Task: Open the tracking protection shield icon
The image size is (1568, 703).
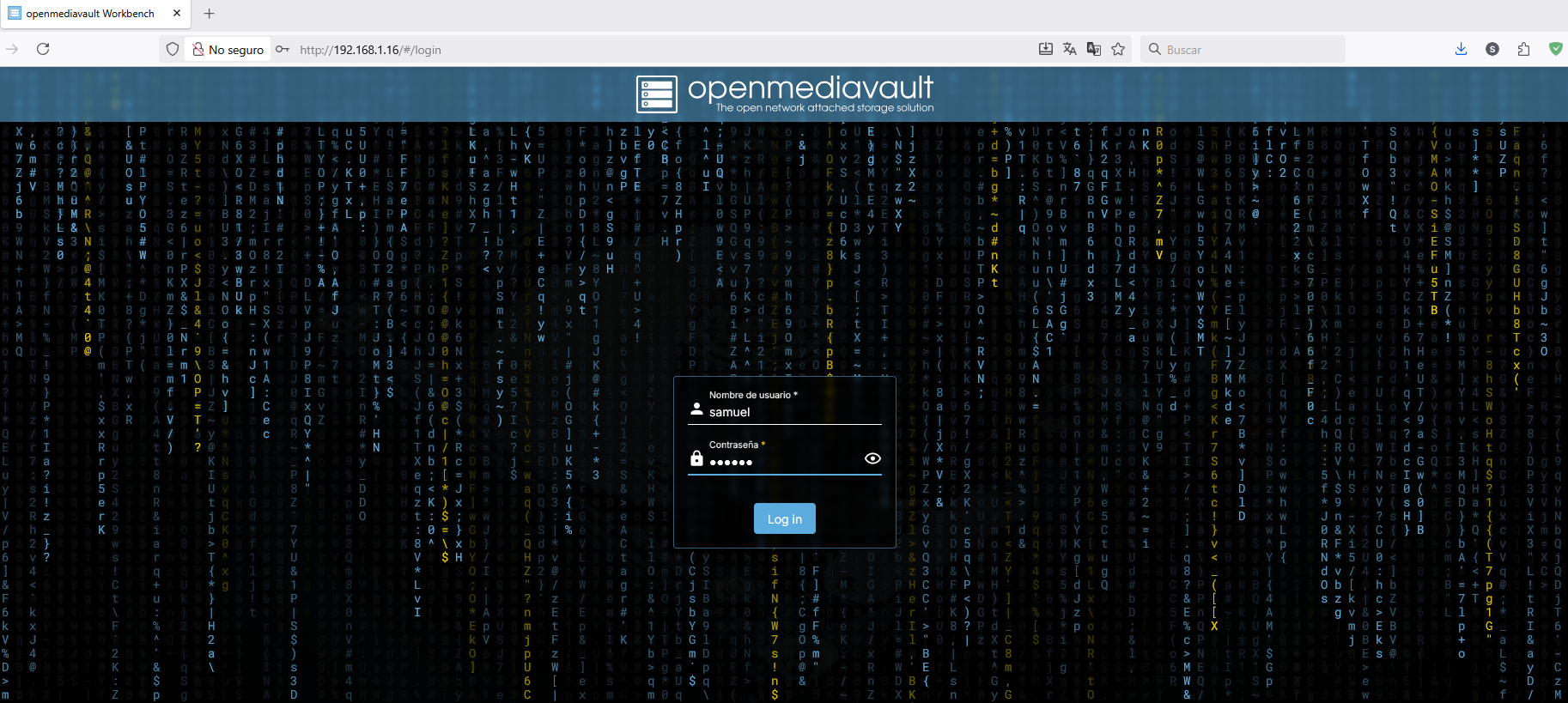Action: coord(173,49)
